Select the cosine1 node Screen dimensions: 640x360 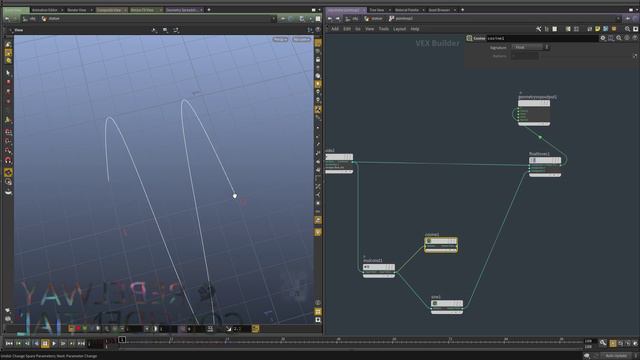pos(441,244)
